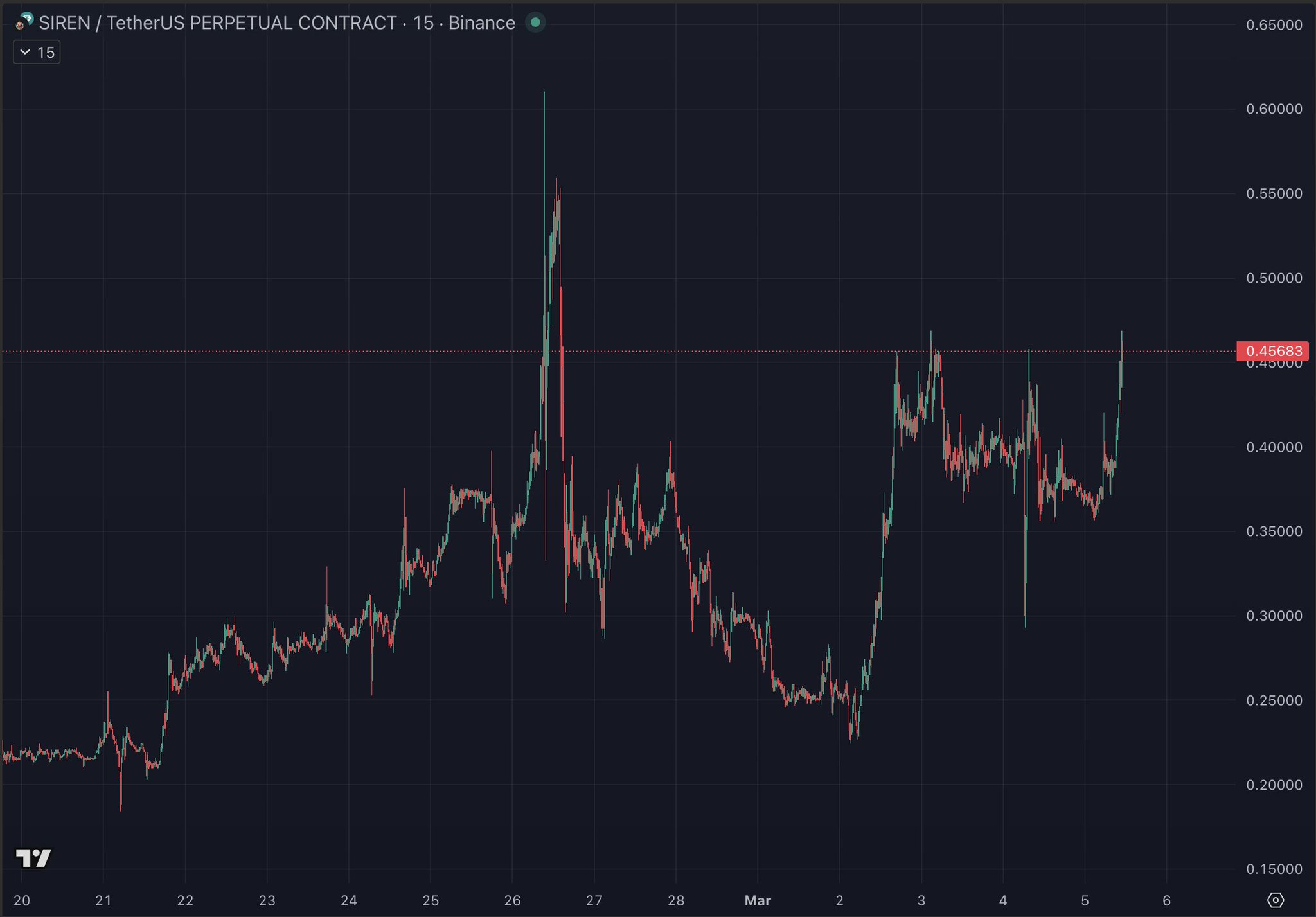
Task: Click the 0.65000 price axis label
Action: [1274, 25]
